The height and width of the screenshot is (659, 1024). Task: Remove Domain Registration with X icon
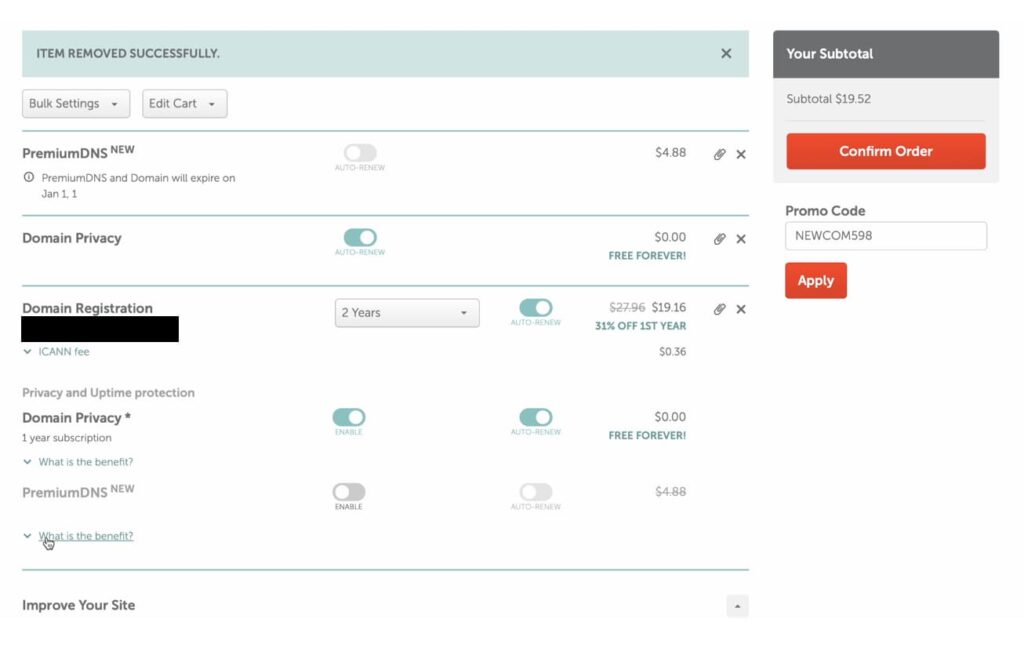[741, 309]
